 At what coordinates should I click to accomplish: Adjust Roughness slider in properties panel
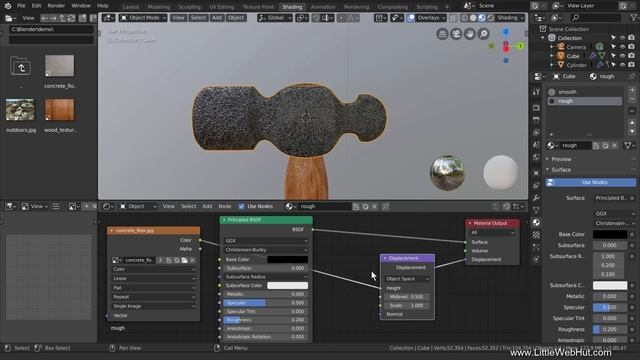click(x=610, y=329)
